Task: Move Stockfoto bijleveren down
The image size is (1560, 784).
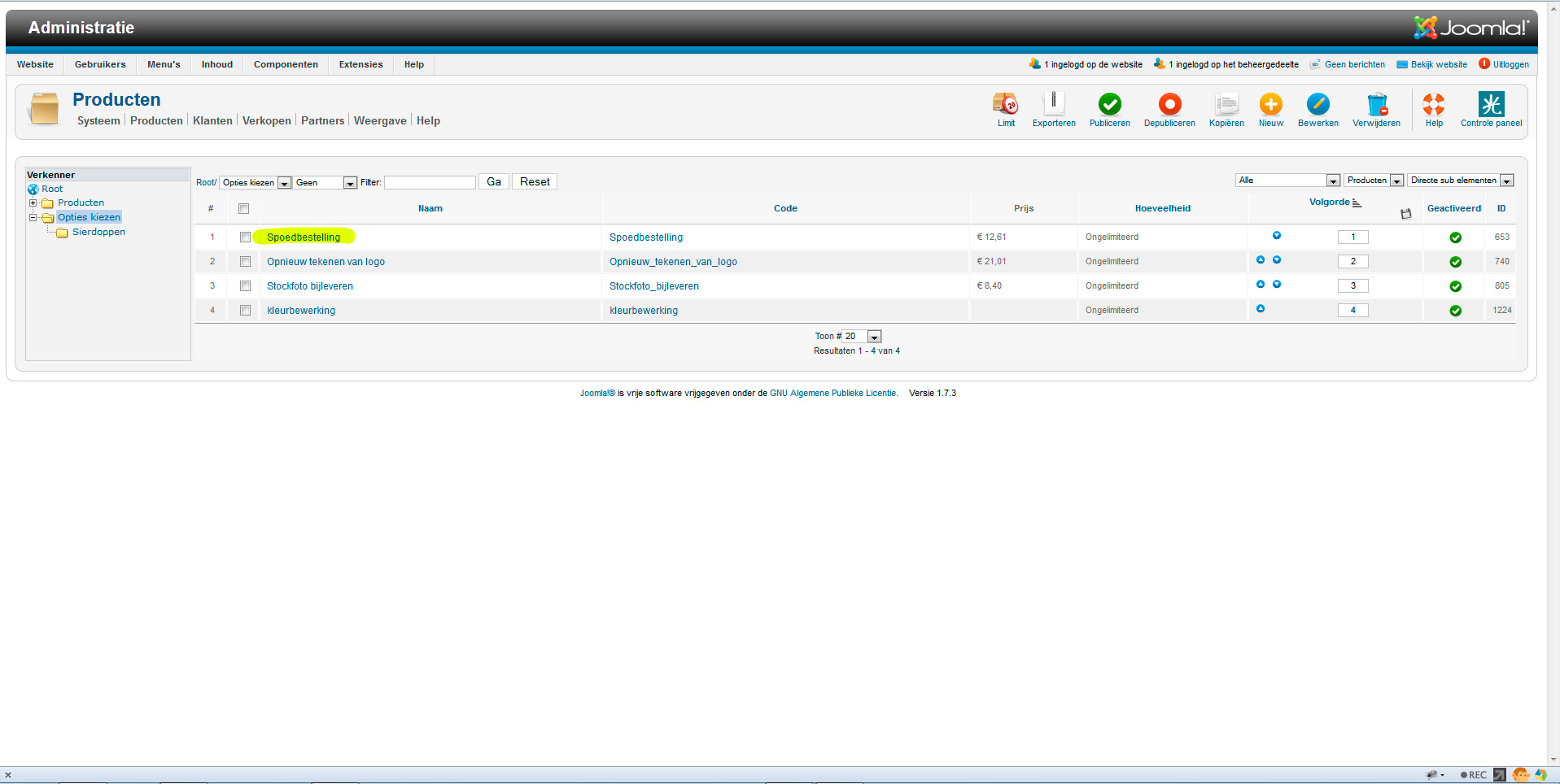Action: (x=1277, y=285)
